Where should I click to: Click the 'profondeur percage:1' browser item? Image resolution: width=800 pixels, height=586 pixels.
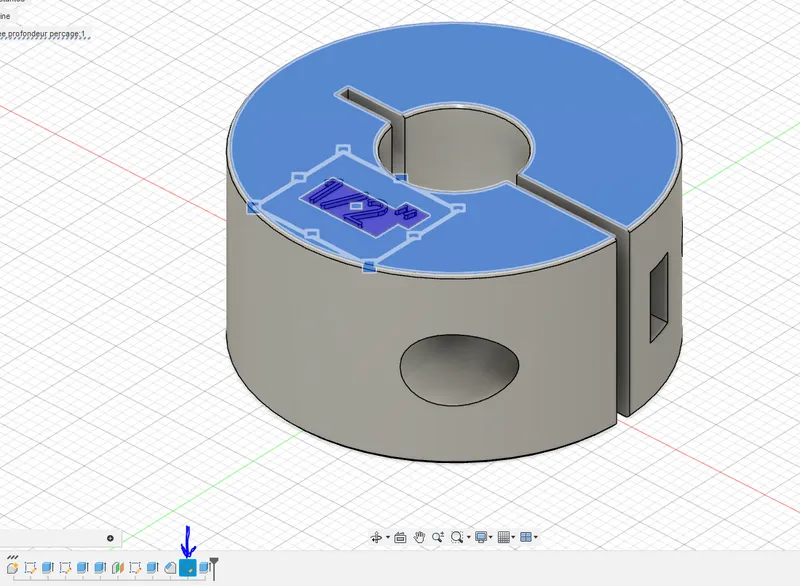45,32
